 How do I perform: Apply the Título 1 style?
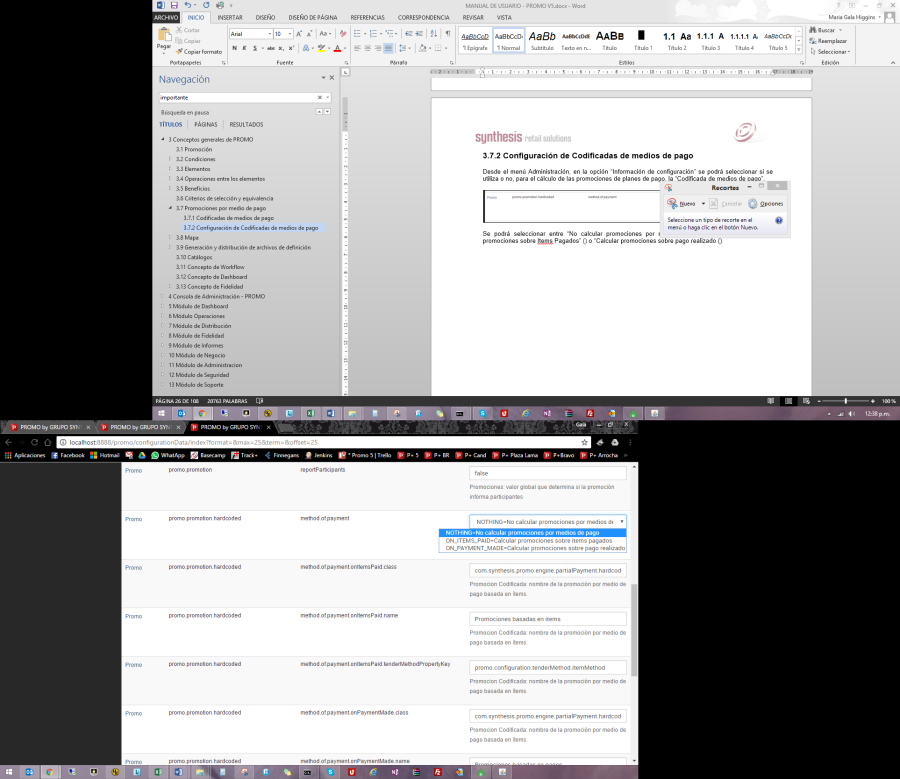pos(643,40)
